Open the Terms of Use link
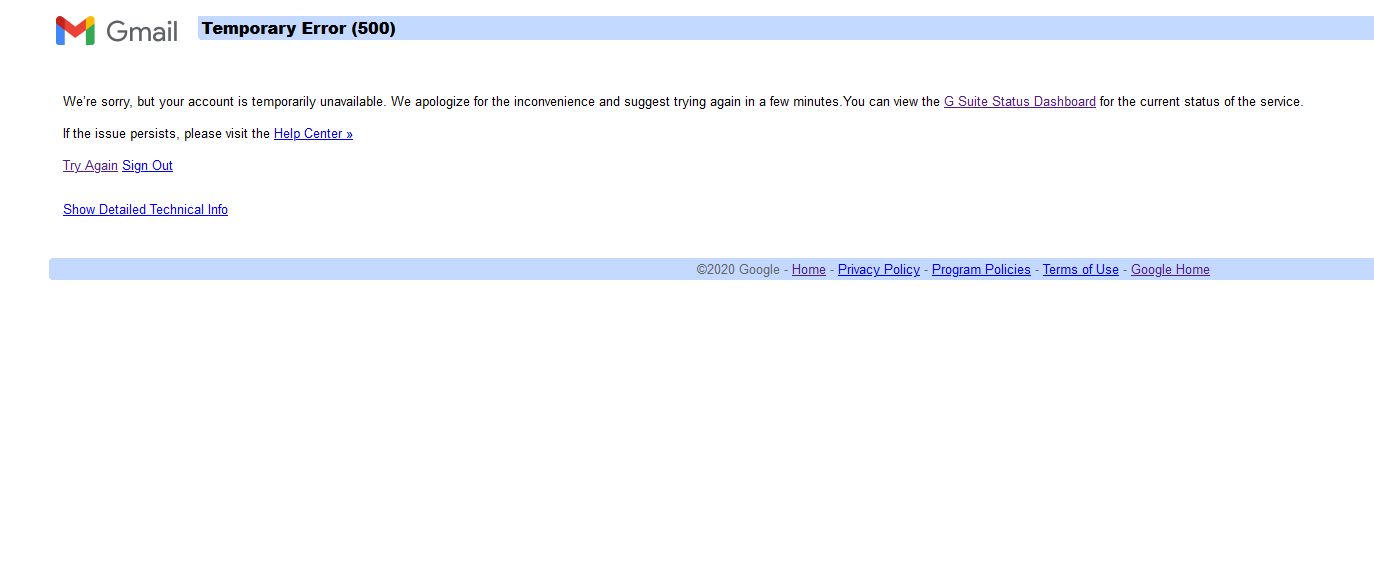This screenshot has height=577, width=1374. click(x=1080, y=270)
